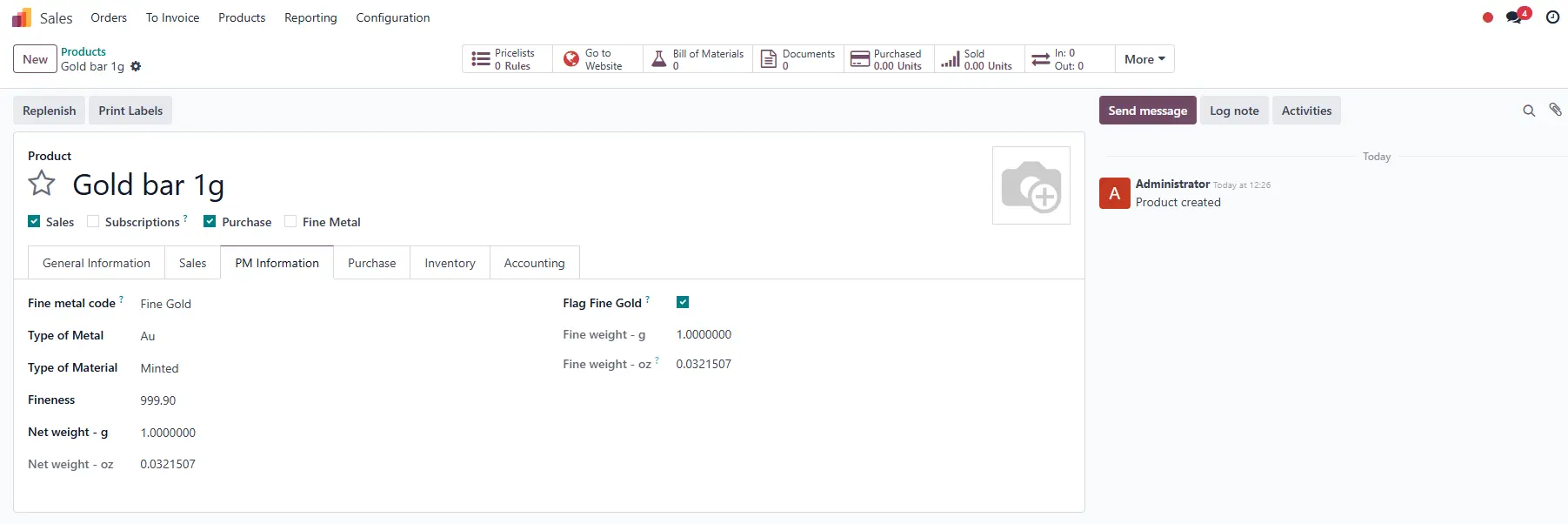Search messages magnifier icon in chatter
The width and height of the screenshot is (1568, 524).
pyautogui.click(x=1529, y=111)
